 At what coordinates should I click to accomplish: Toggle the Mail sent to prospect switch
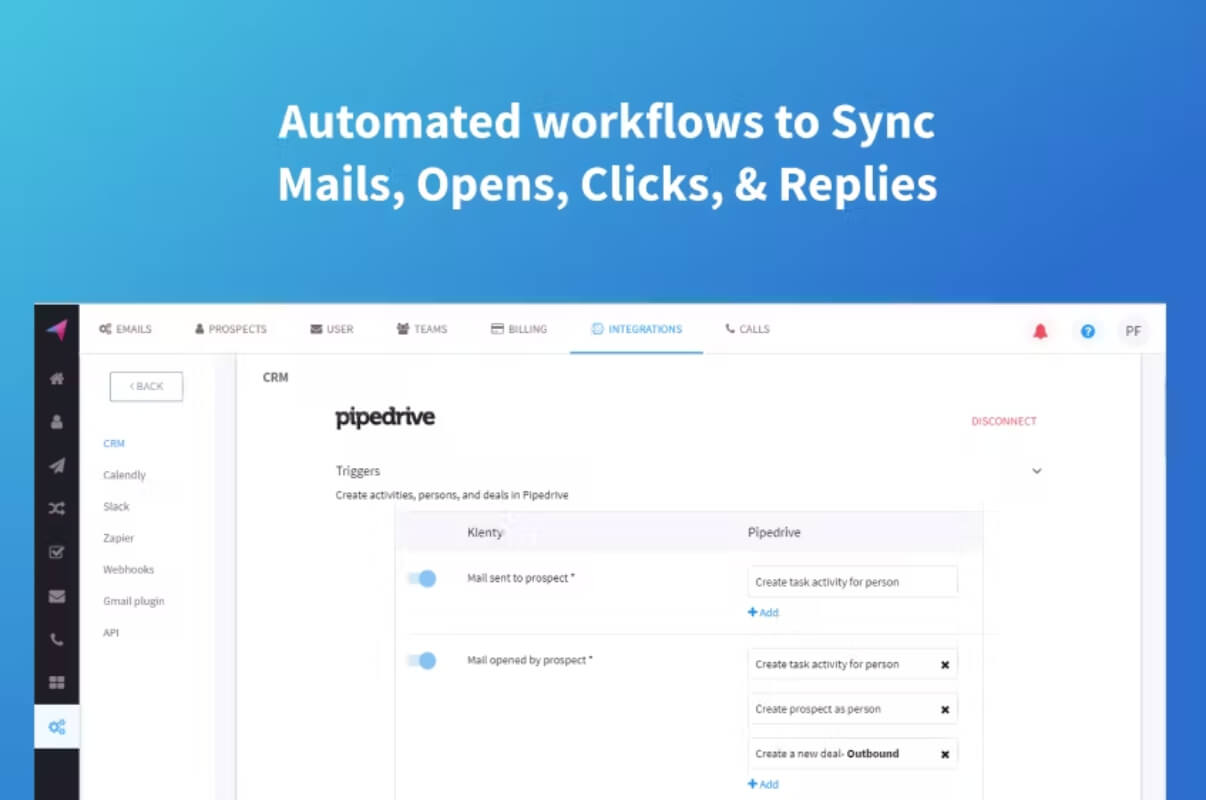pyautogui.click(x=422, y=578)
